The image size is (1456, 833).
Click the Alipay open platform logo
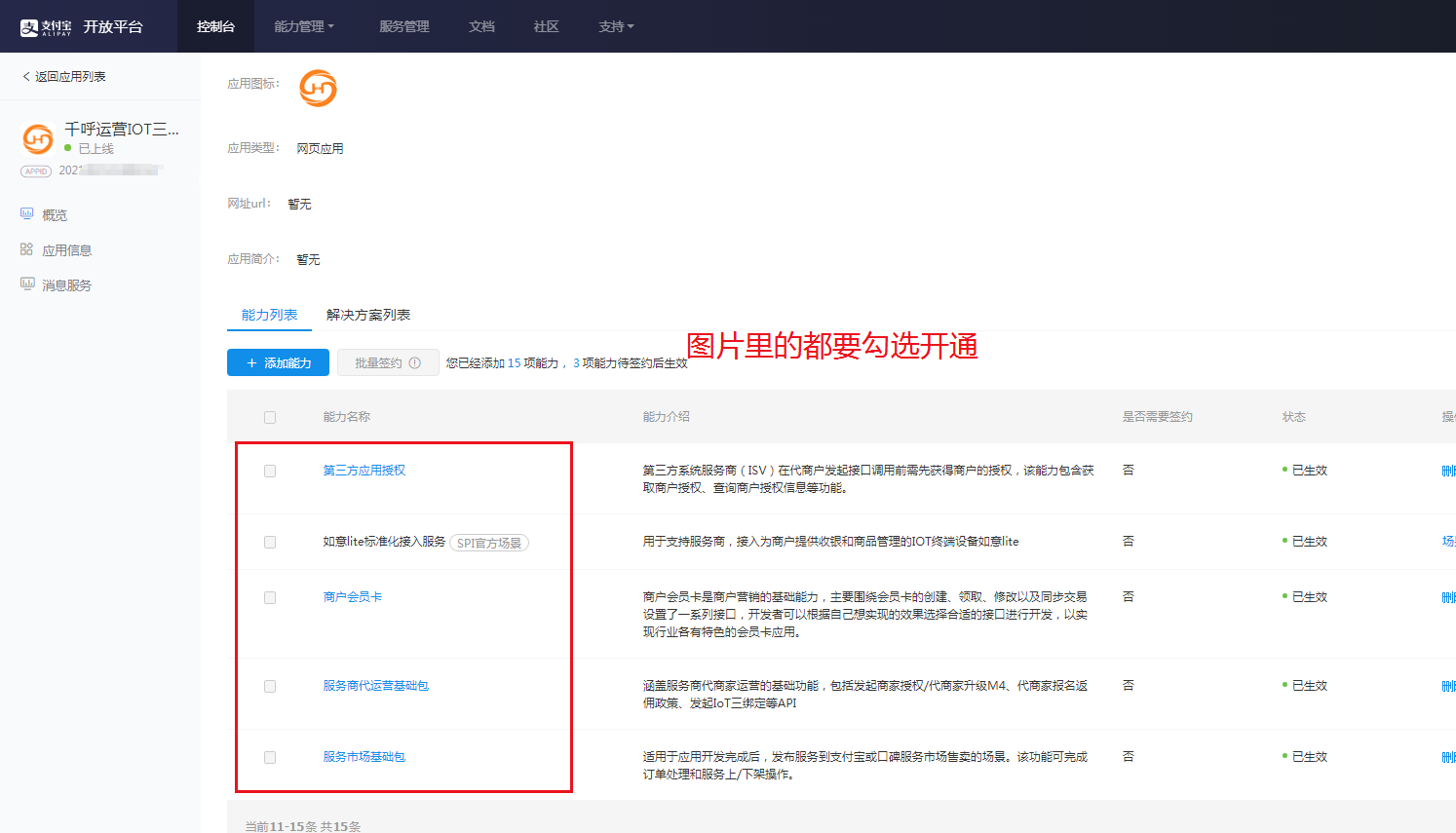click(82, 26)
